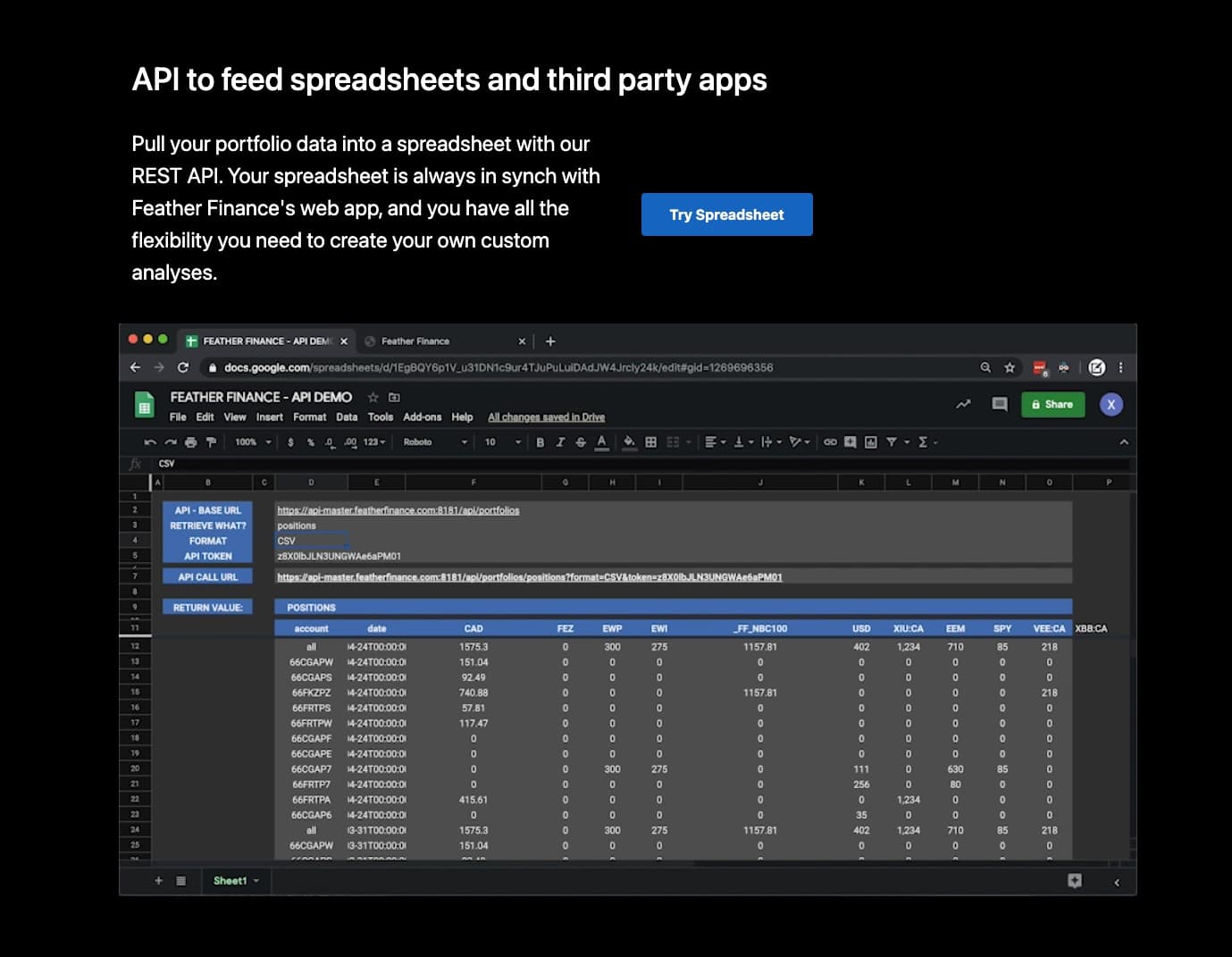Open the text wrapping dropdown
This screenshot has height=957, width=1232.
pos(771,442)
